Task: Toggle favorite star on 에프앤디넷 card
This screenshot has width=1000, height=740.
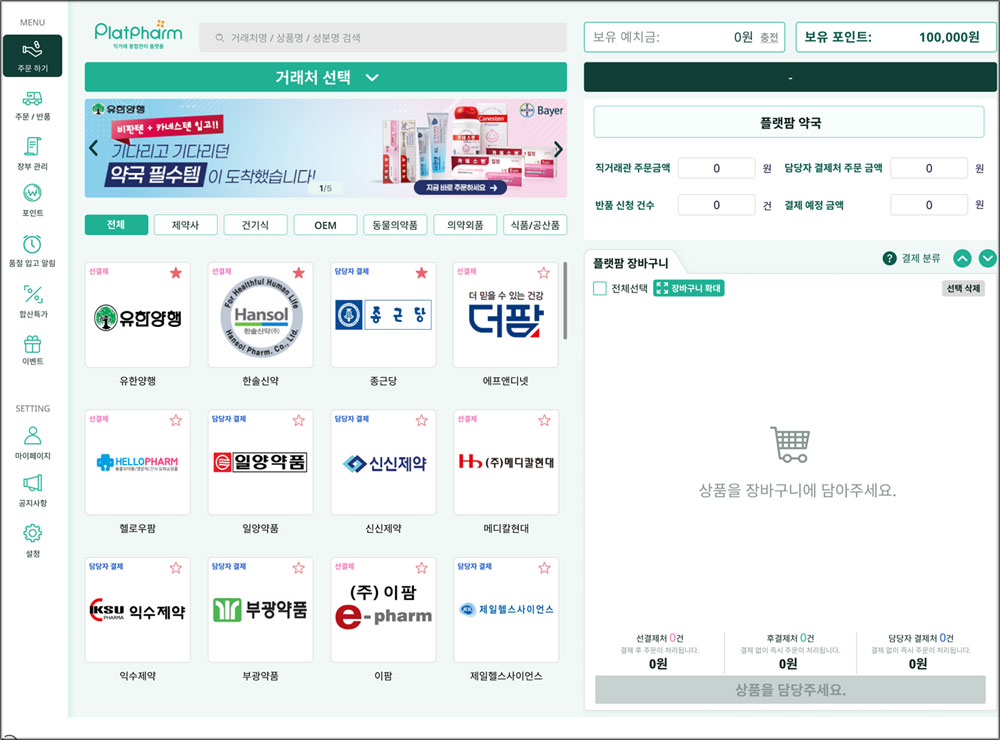Action: click(544, 273)
